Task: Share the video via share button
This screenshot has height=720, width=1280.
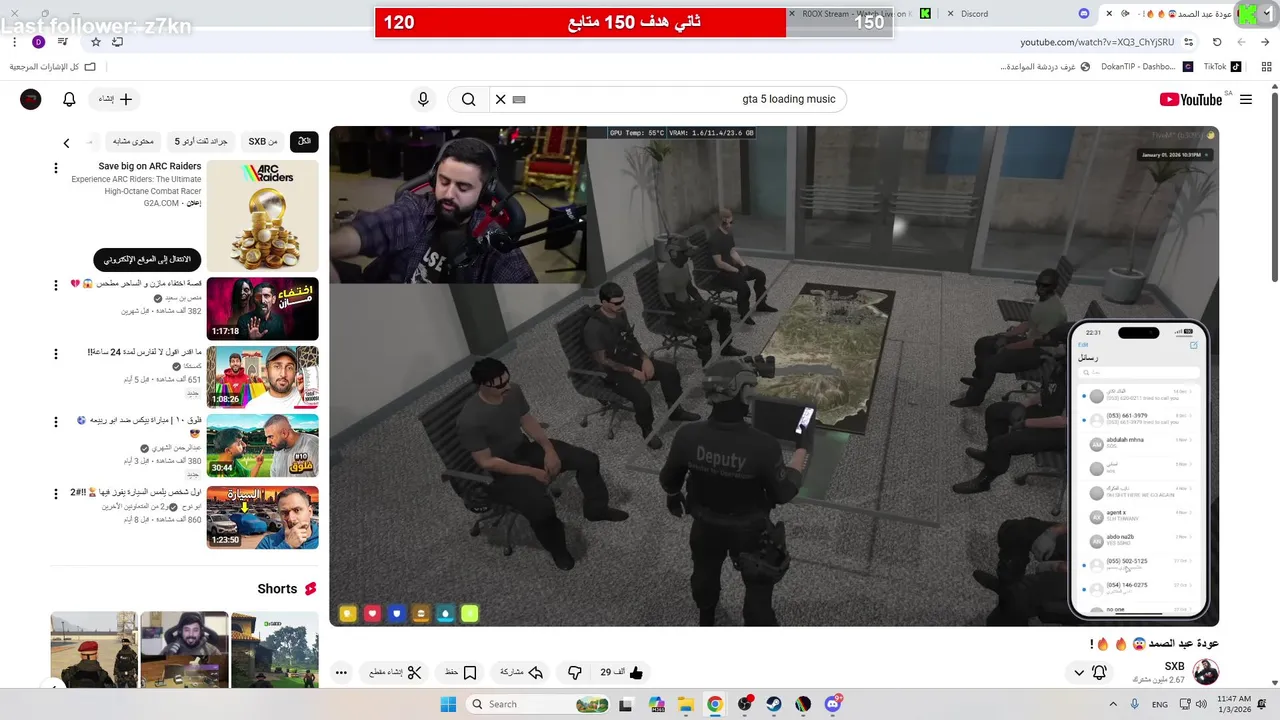Action: coord(521,673)
